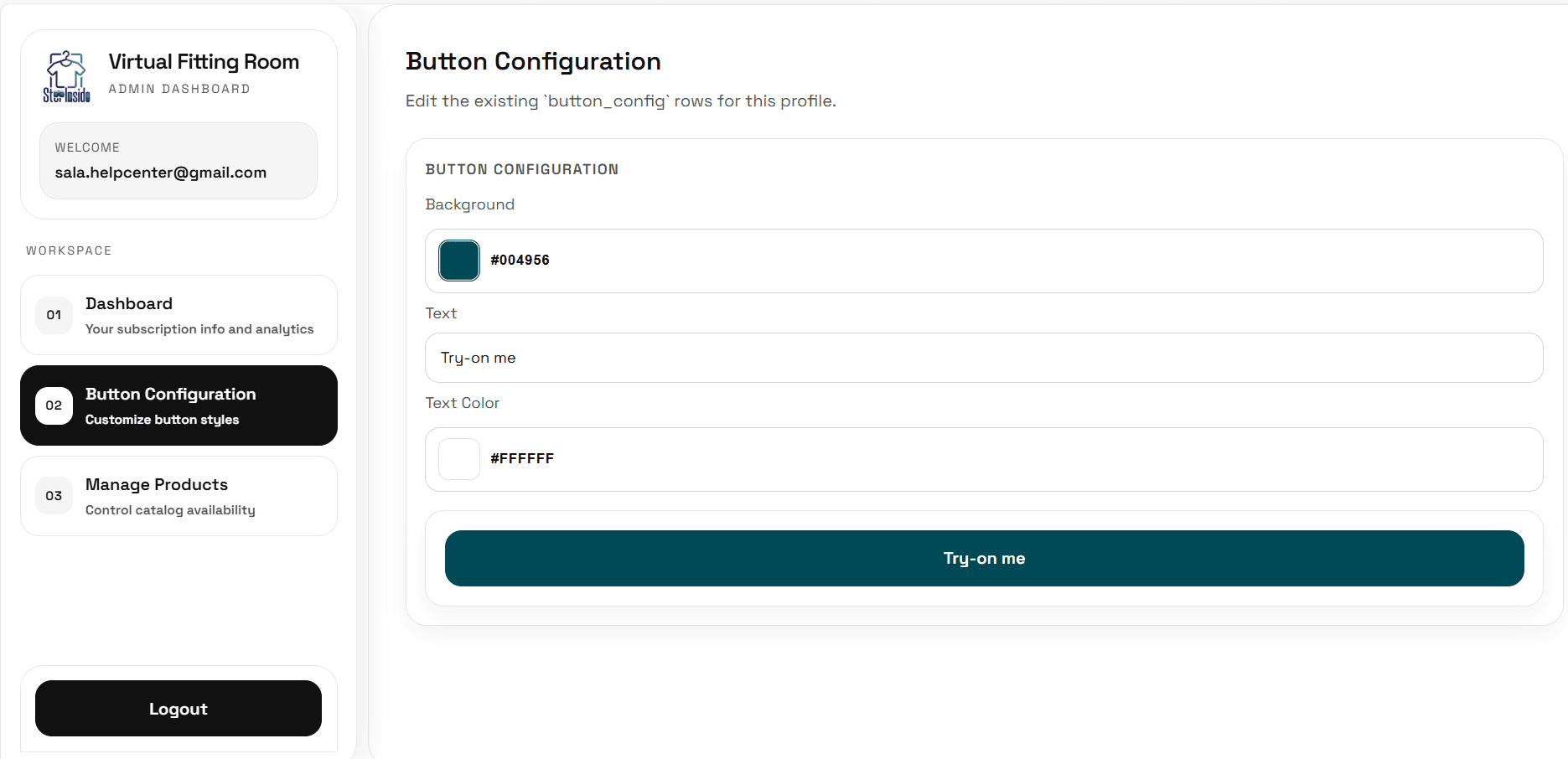The width and height of the screenshot is (1568, 759).
Task: Click the button Text input field
Action: click(x=984, y=358)
